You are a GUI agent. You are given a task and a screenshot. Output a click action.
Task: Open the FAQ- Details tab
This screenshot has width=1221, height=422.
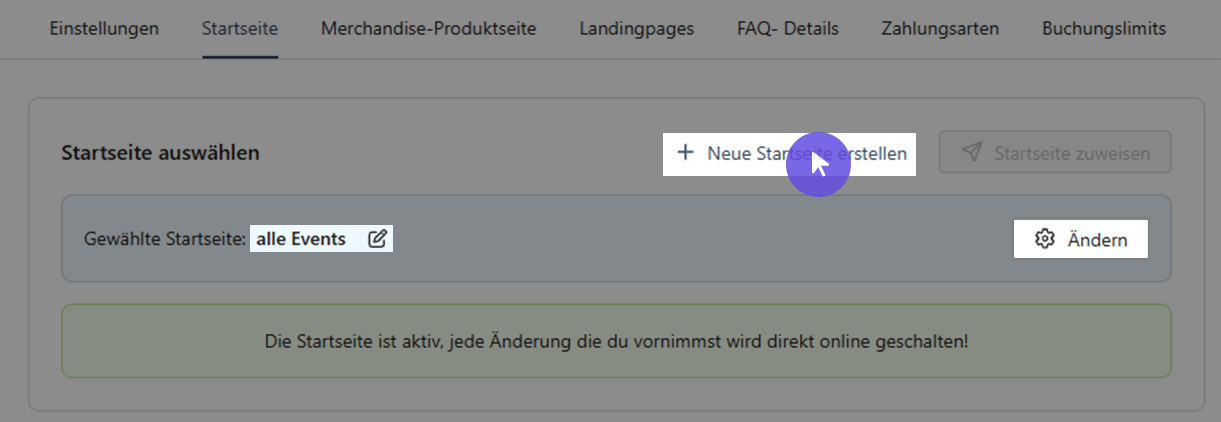pyautogui.click(x=788, y=29)
